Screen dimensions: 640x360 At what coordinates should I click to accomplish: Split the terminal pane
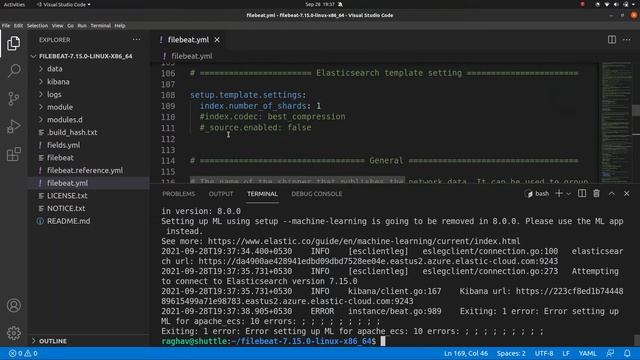click(x=582, y=193)
